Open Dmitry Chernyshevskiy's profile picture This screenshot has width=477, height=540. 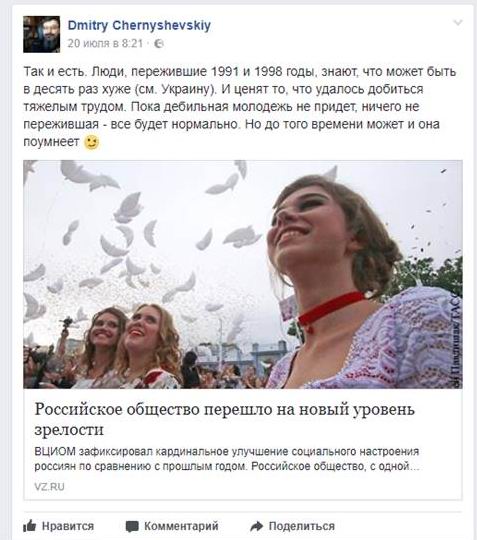(41, 34)
